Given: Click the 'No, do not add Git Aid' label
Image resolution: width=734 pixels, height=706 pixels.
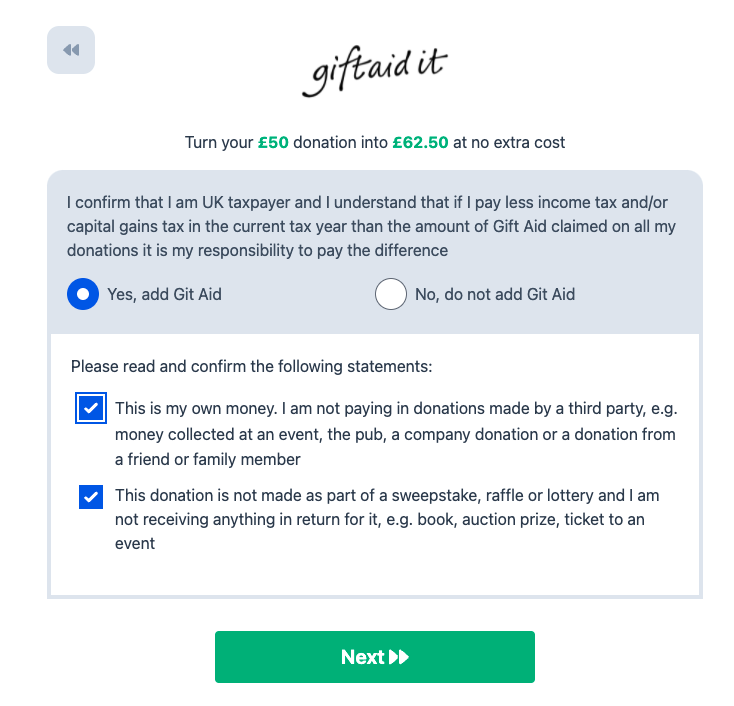Looking at the screenshot, I should tap(494, 294).
